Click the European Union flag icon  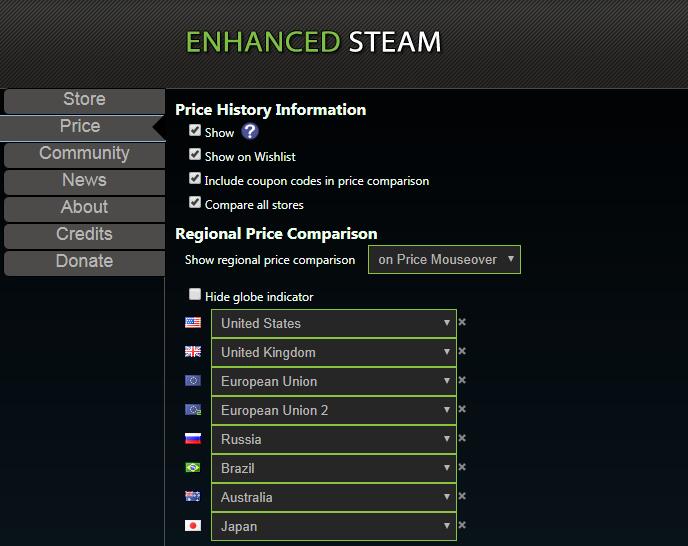[193, 381]
